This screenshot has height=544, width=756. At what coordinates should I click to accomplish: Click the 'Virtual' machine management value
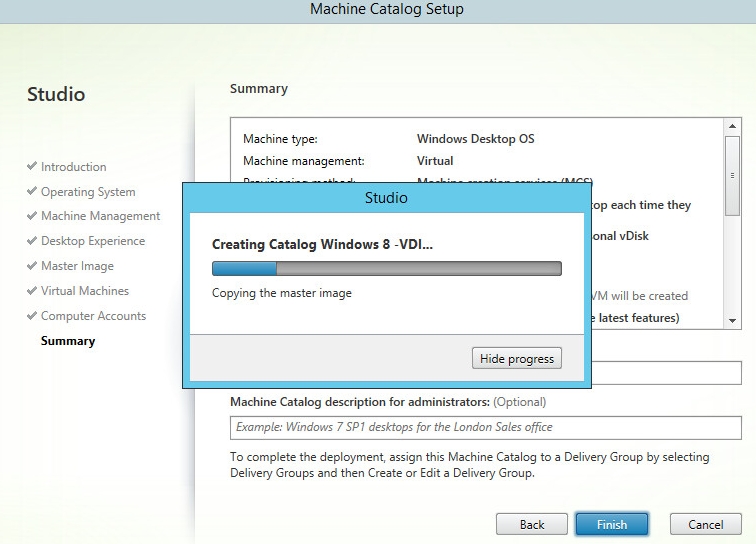[x=435, y=161]
